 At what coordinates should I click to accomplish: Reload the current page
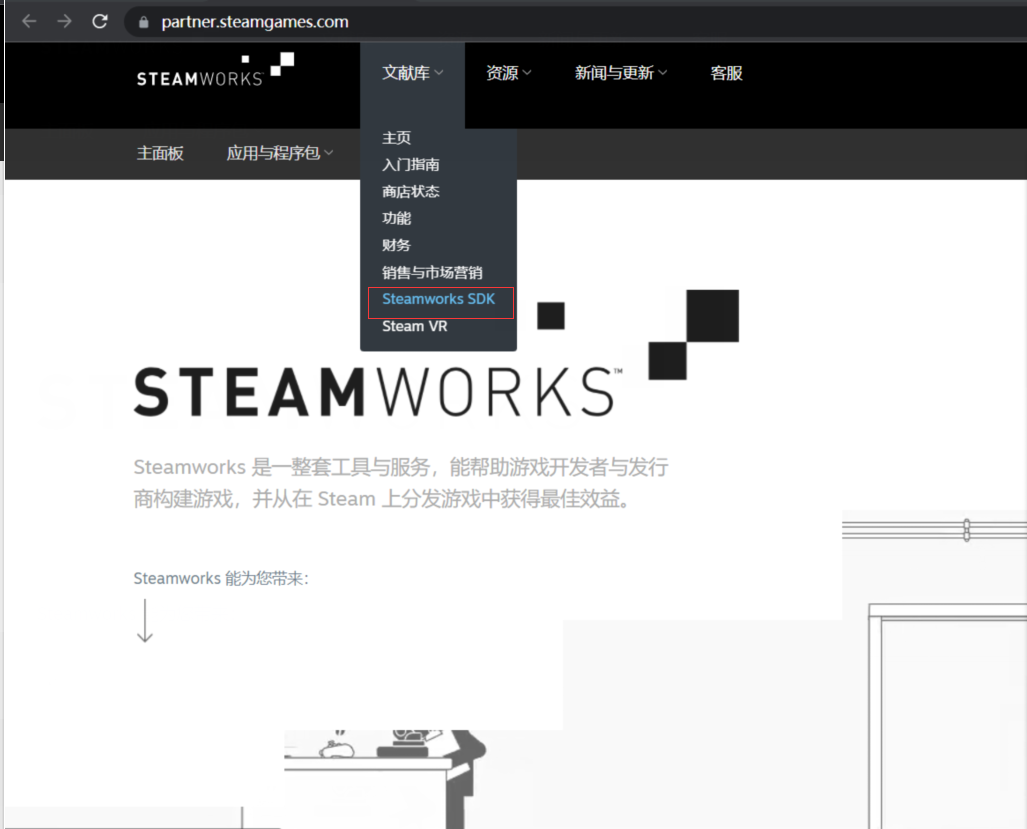pos(99,21)
